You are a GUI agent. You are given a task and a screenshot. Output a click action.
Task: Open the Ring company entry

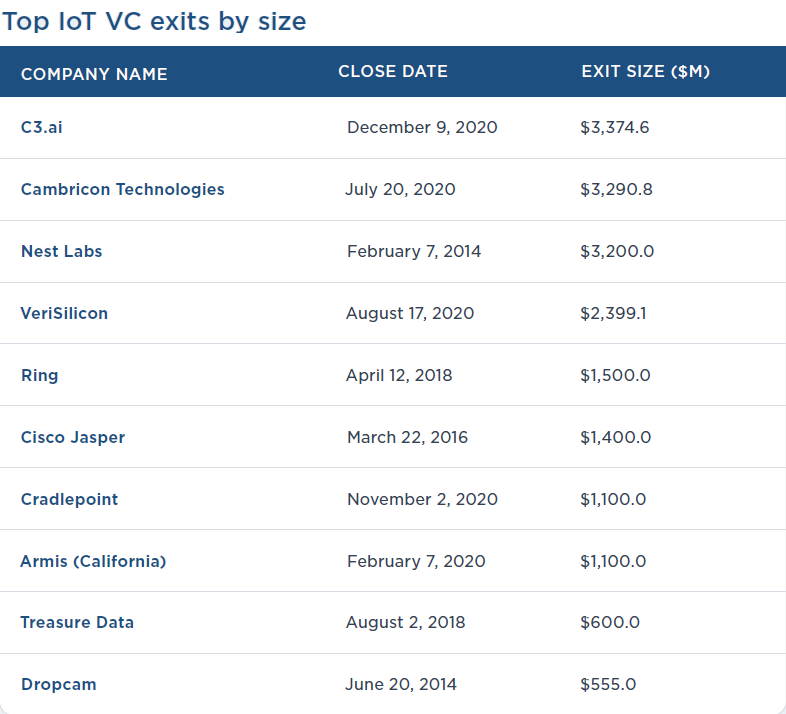click(40, 375)
